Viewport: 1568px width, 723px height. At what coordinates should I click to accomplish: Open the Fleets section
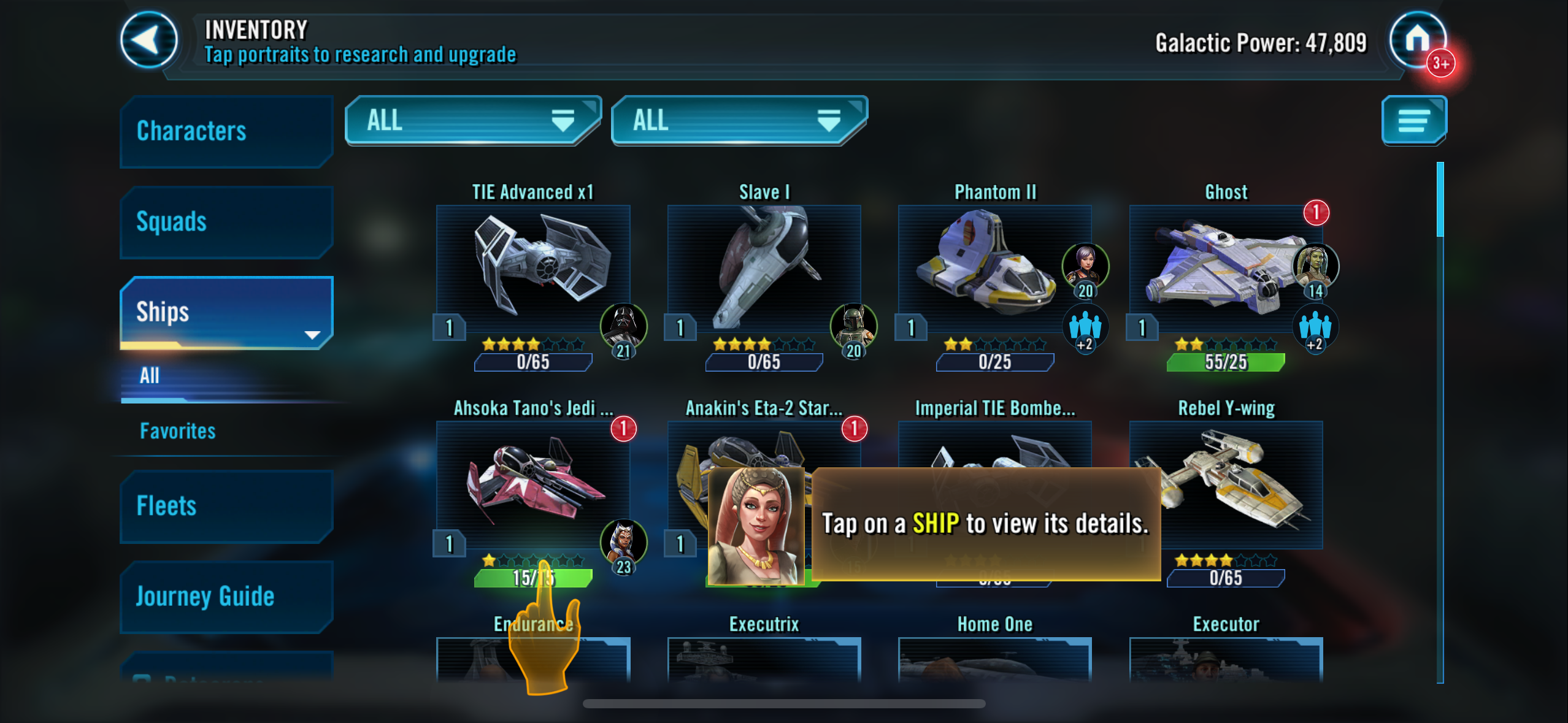click(226, 507)
